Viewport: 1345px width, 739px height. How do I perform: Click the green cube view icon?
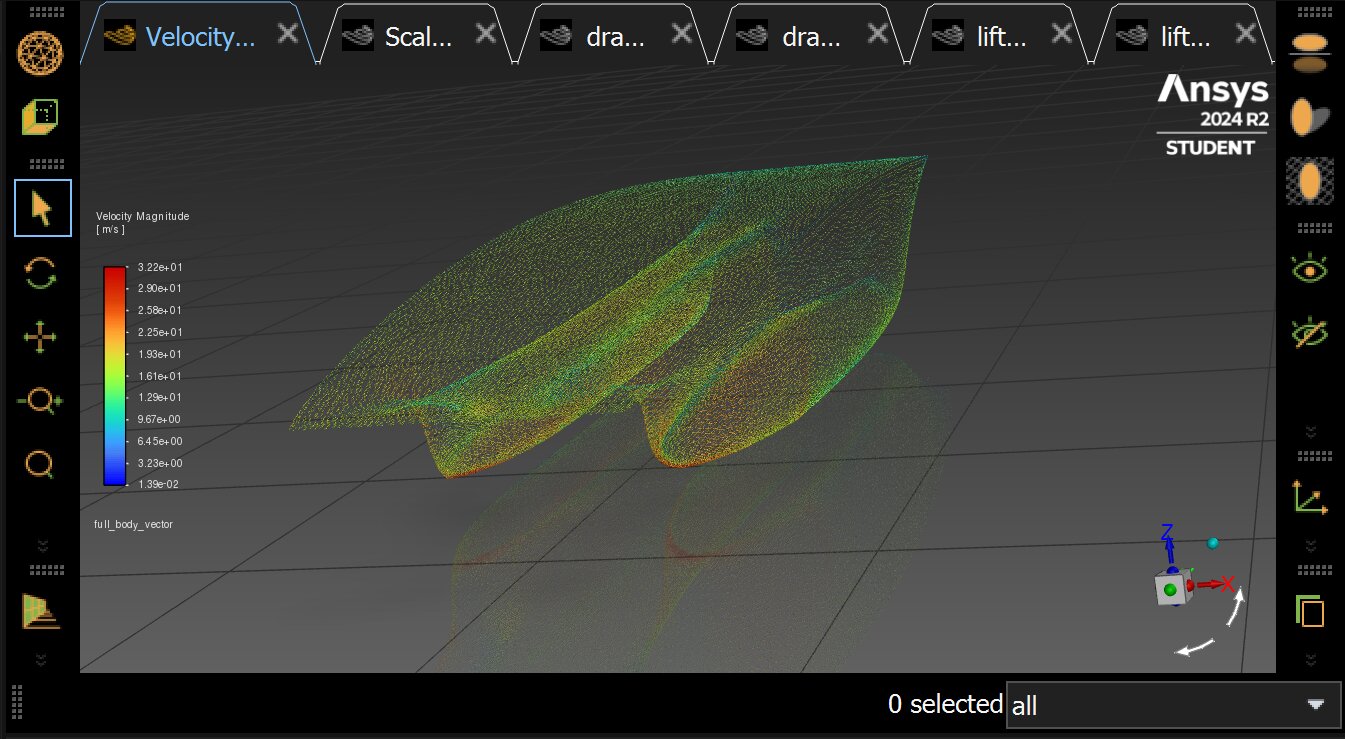(42, 117)
